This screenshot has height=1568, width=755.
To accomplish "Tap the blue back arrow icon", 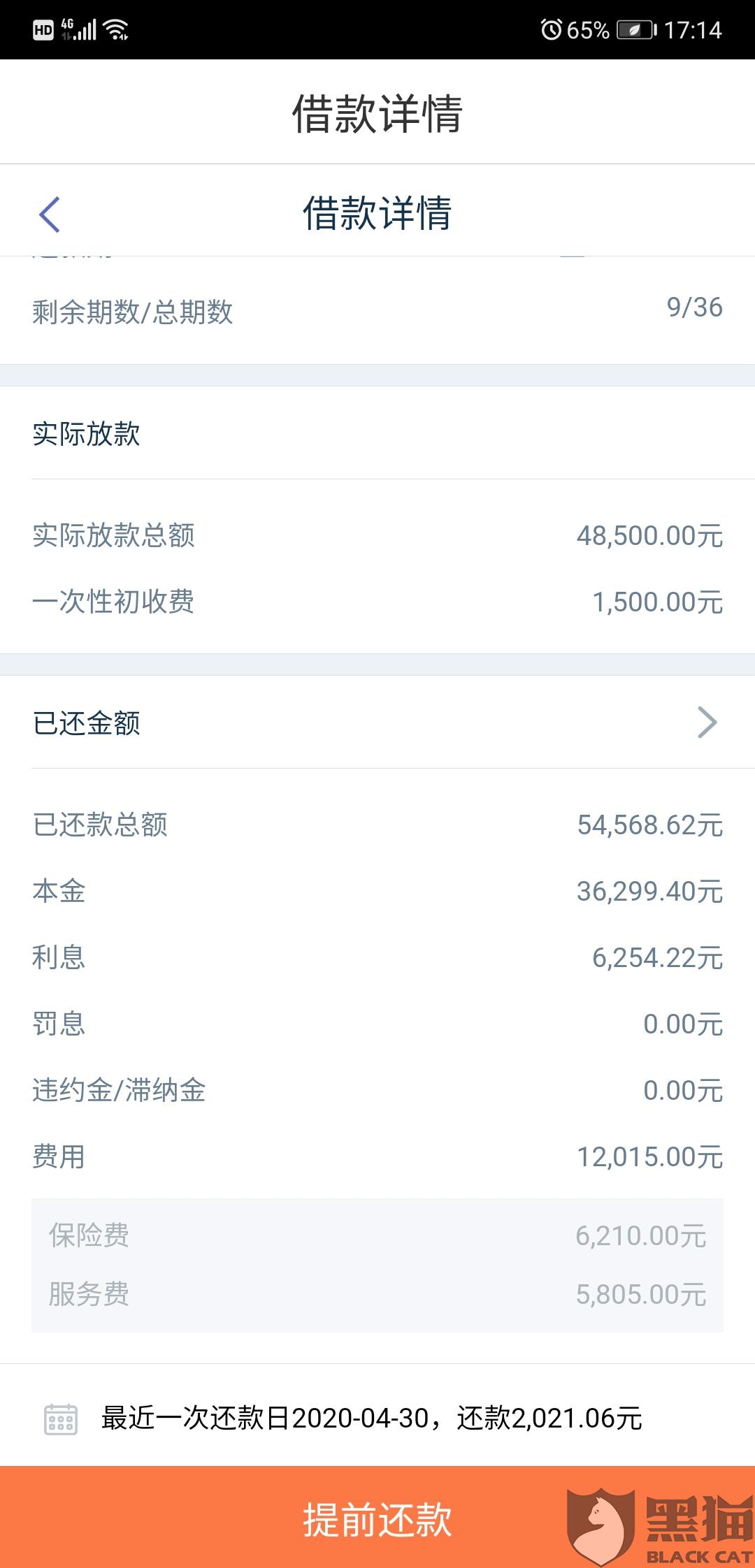I will click(50, 214).
